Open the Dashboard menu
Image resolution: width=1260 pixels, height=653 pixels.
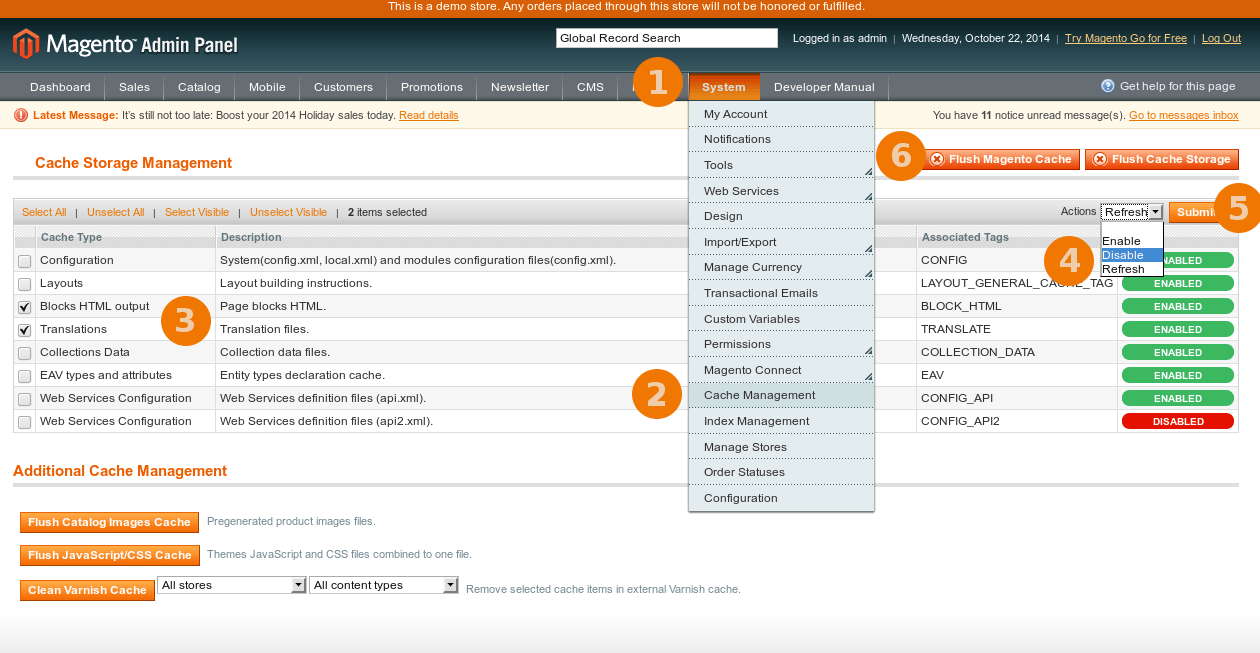point(60,87)
